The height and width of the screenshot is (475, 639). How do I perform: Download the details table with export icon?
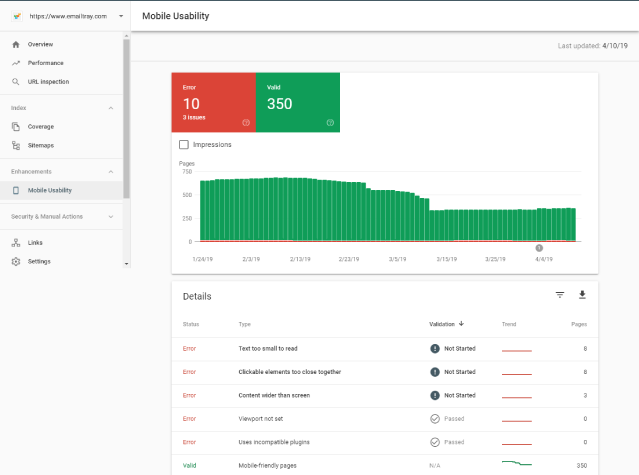(x=582, y=295)
